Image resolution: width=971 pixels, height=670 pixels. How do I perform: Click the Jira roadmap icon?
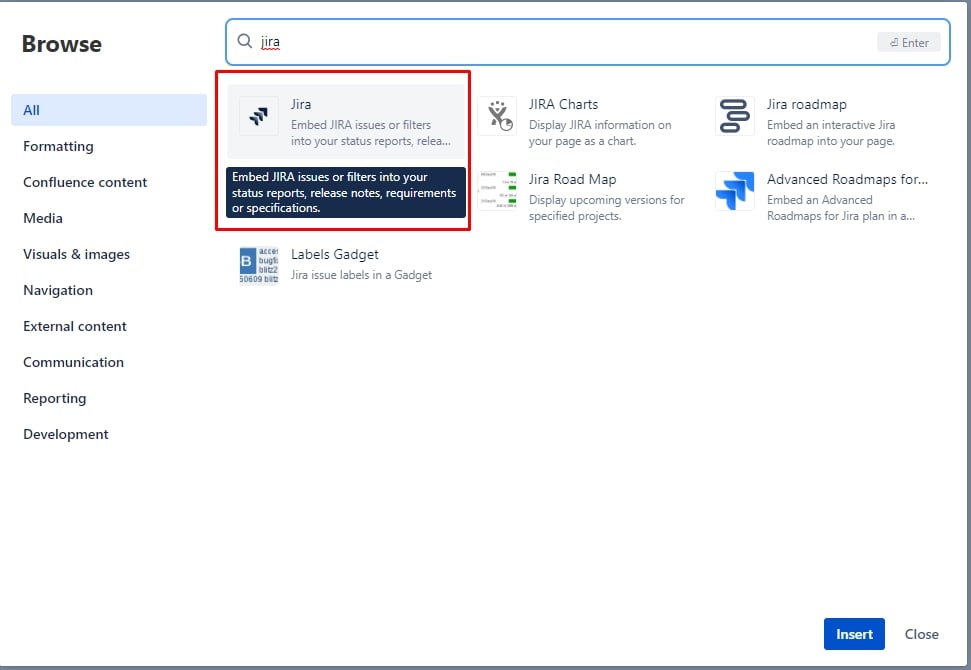[734, 116]
